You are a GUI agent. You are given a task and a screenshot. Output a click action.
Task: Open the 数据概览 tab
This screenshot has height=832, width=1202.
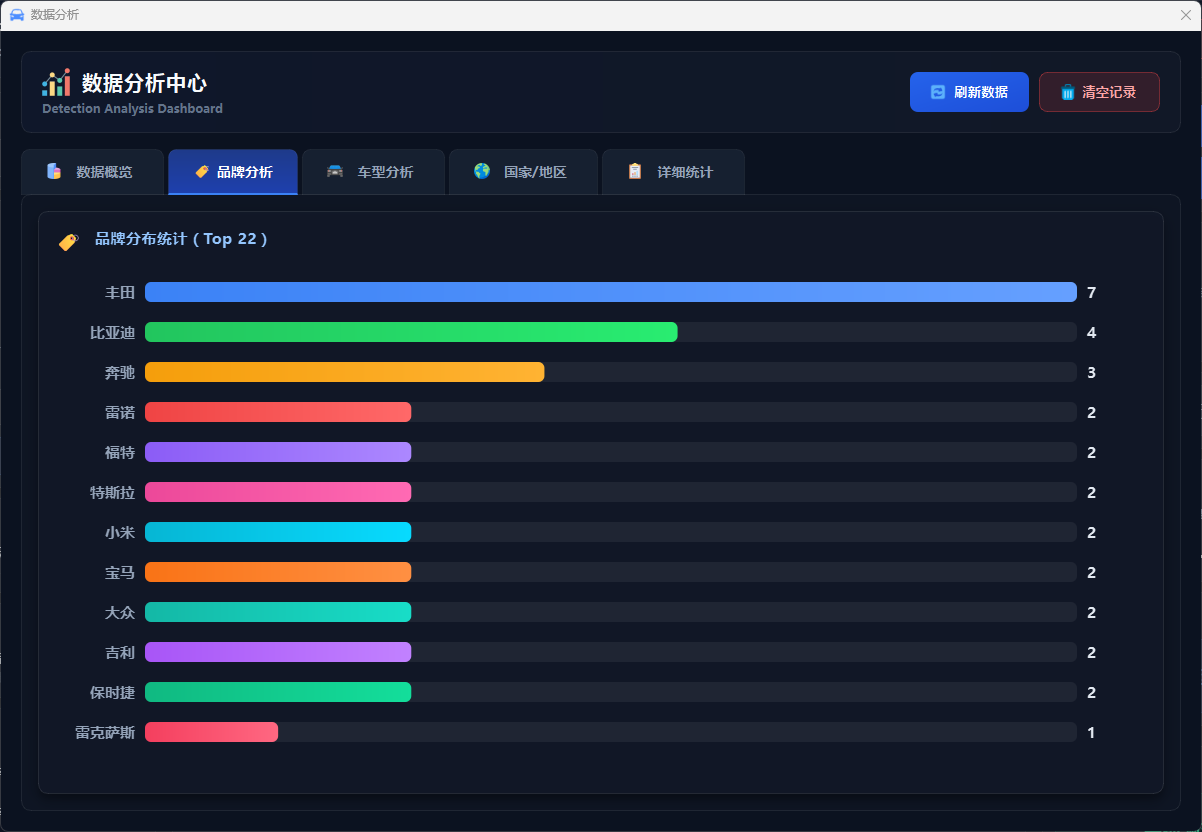pos(92,172)
